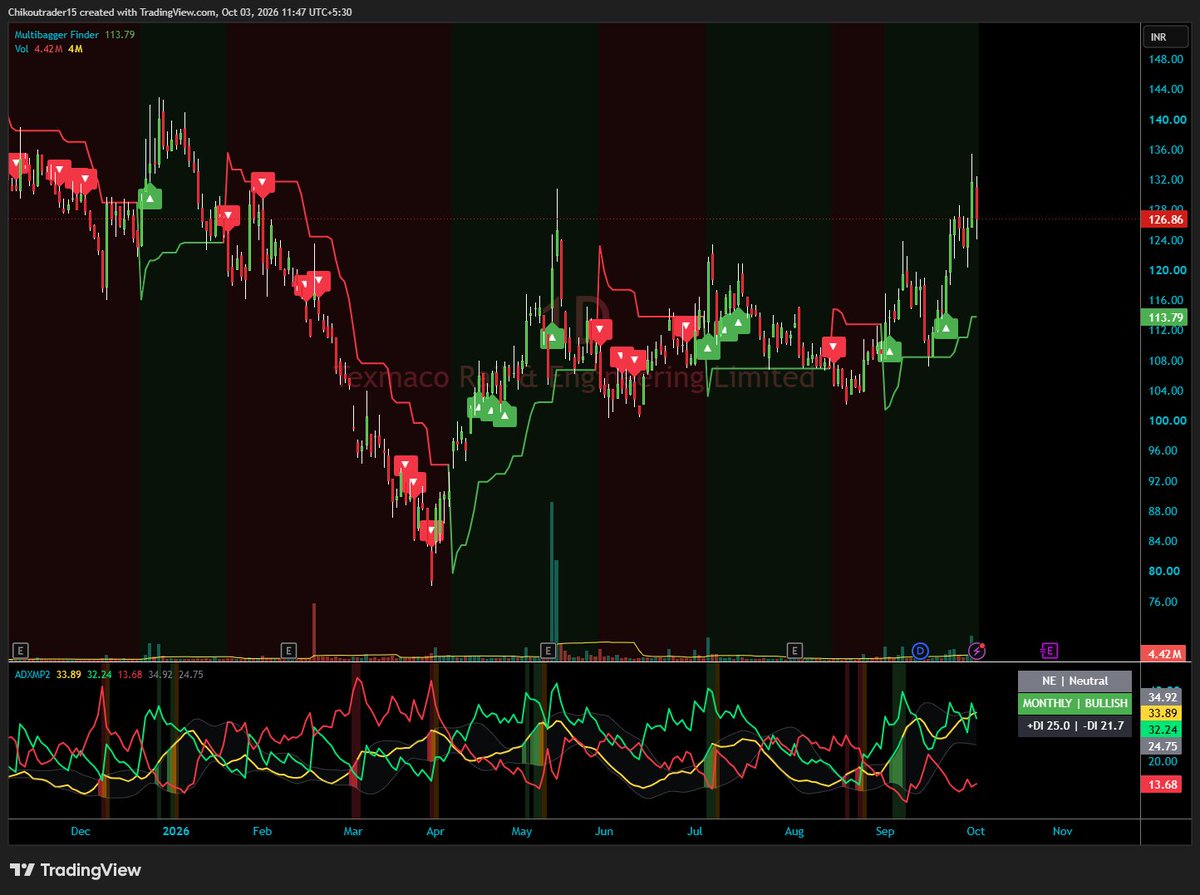This screenshot has width=1200, height=895.
Task: Click the green buy arrow in late December
Action: (x=150, y=197)
